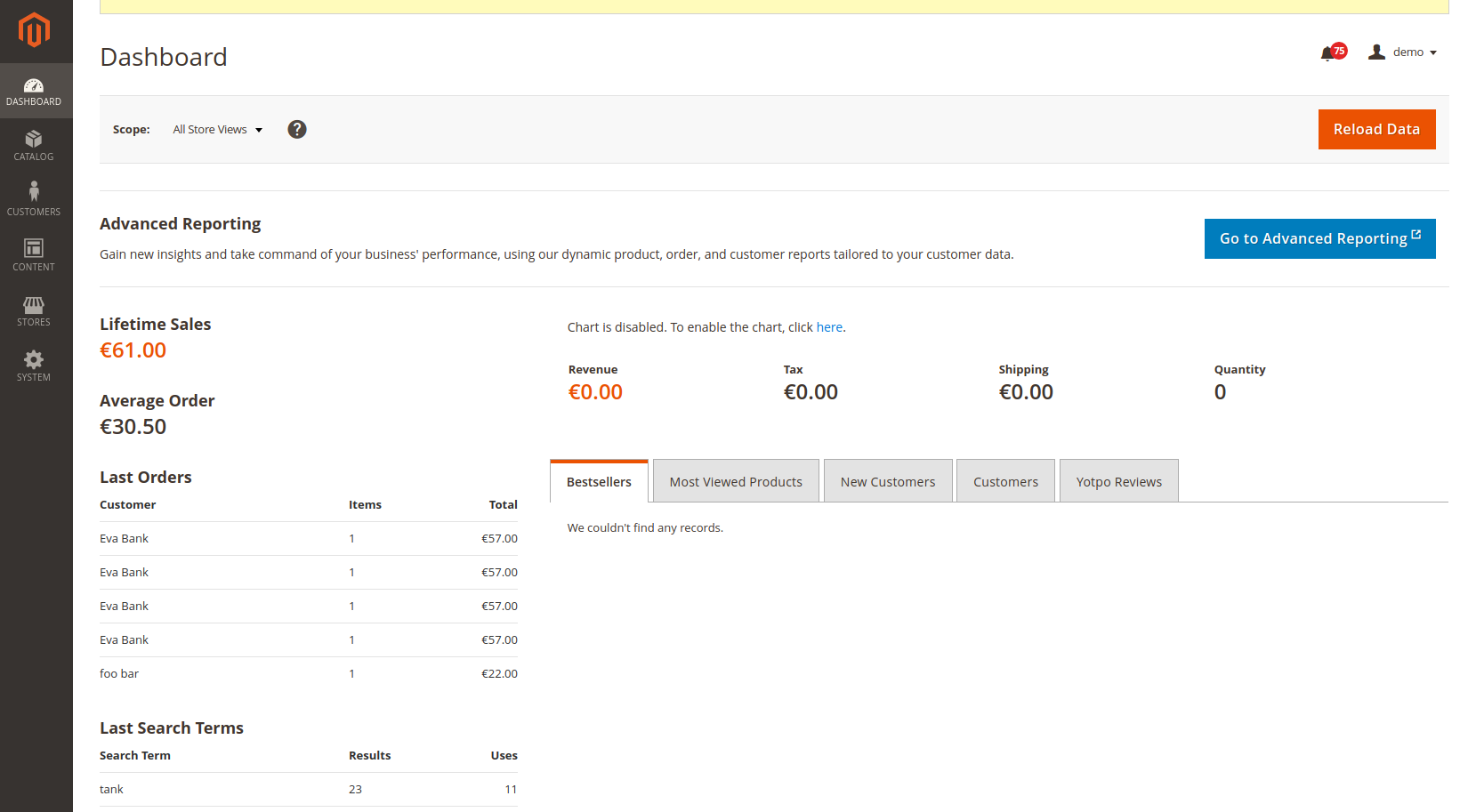Select the Yotpo Reviews tab
This screenshot has height=812, width=1476.
point(1118,482)
